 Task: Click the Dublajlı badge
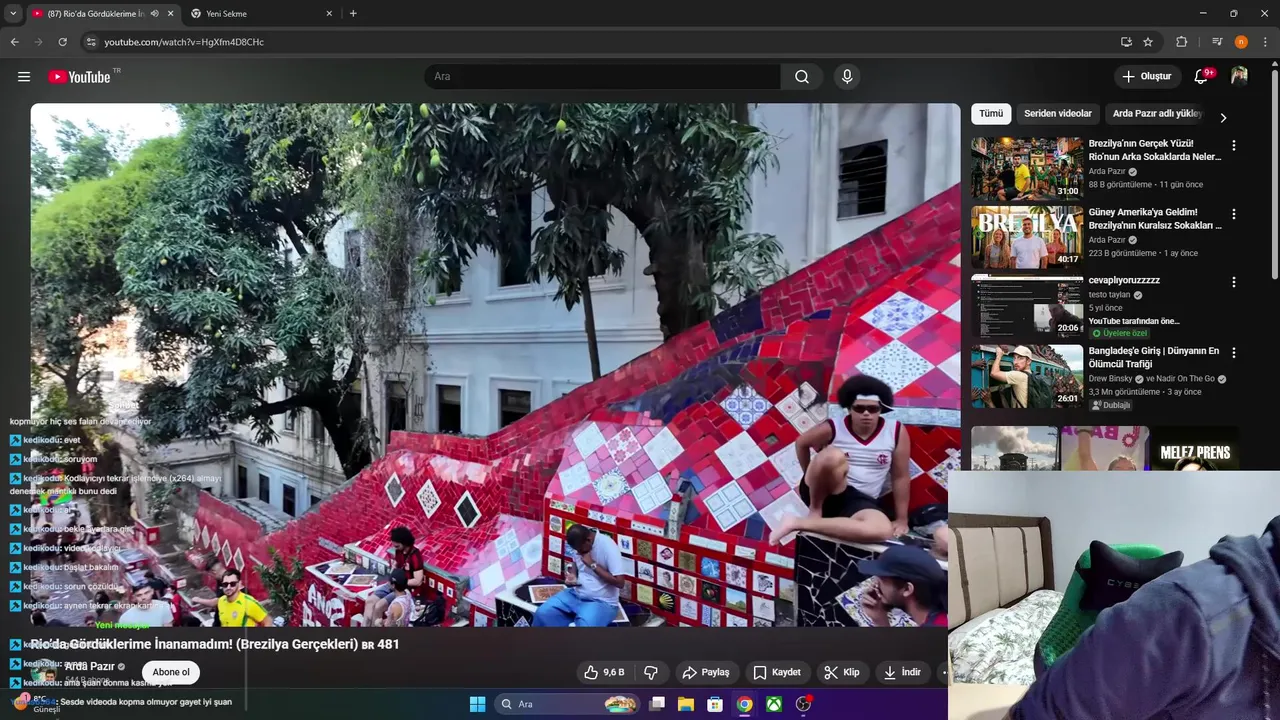coord(1111,405)
